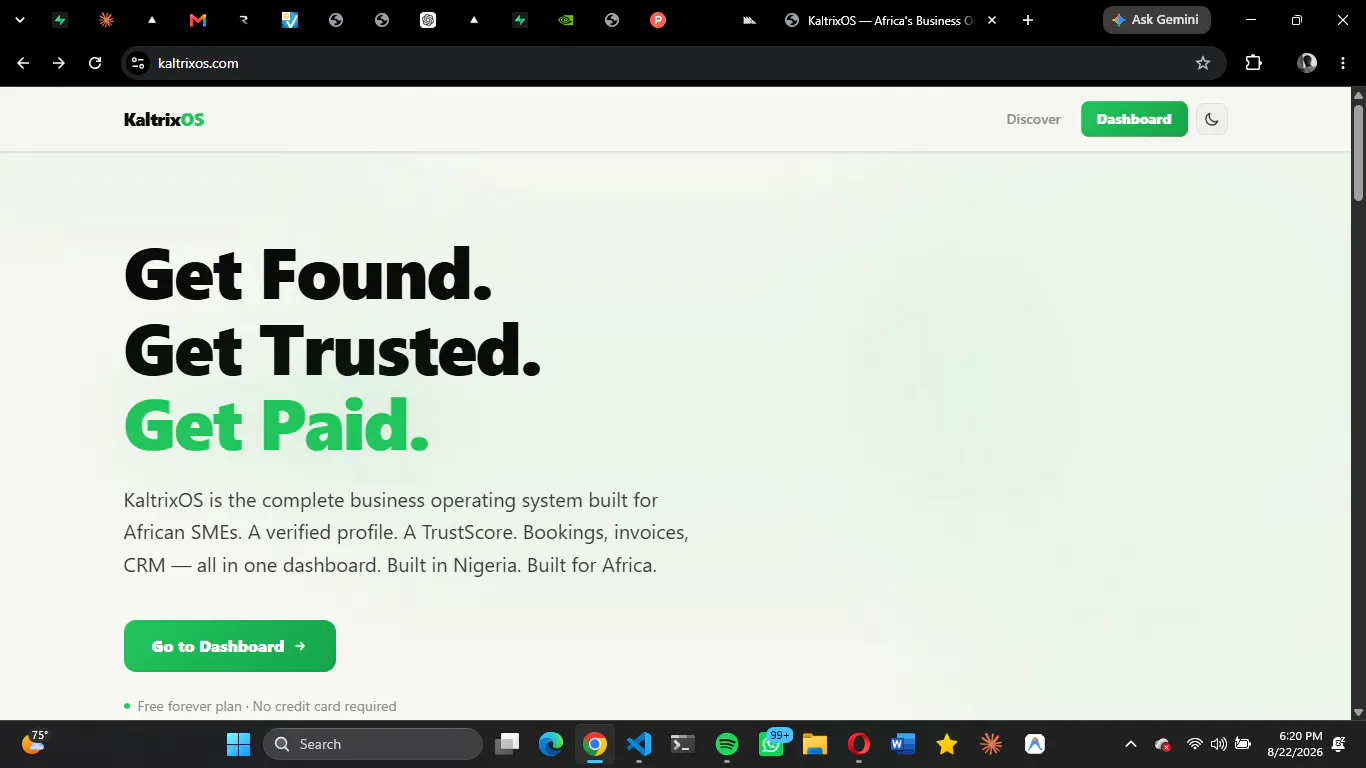Switch to the ChatGPT tab
This screenshot has height=768, width=1366.
point(428,20)
